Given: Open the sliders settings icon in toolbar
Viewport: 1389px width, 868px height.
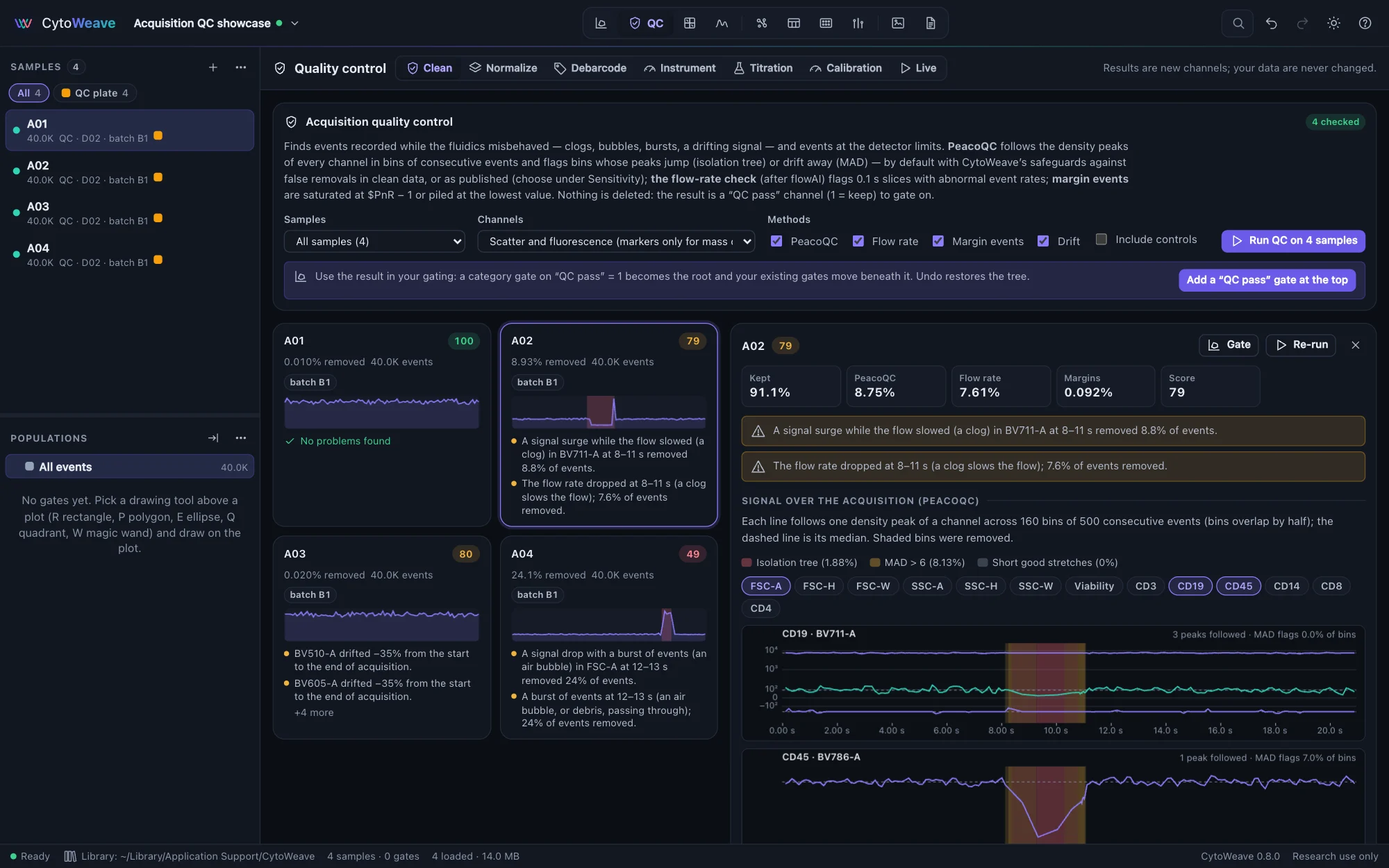Looking at the screenshot, I should [x=858, y=23].
